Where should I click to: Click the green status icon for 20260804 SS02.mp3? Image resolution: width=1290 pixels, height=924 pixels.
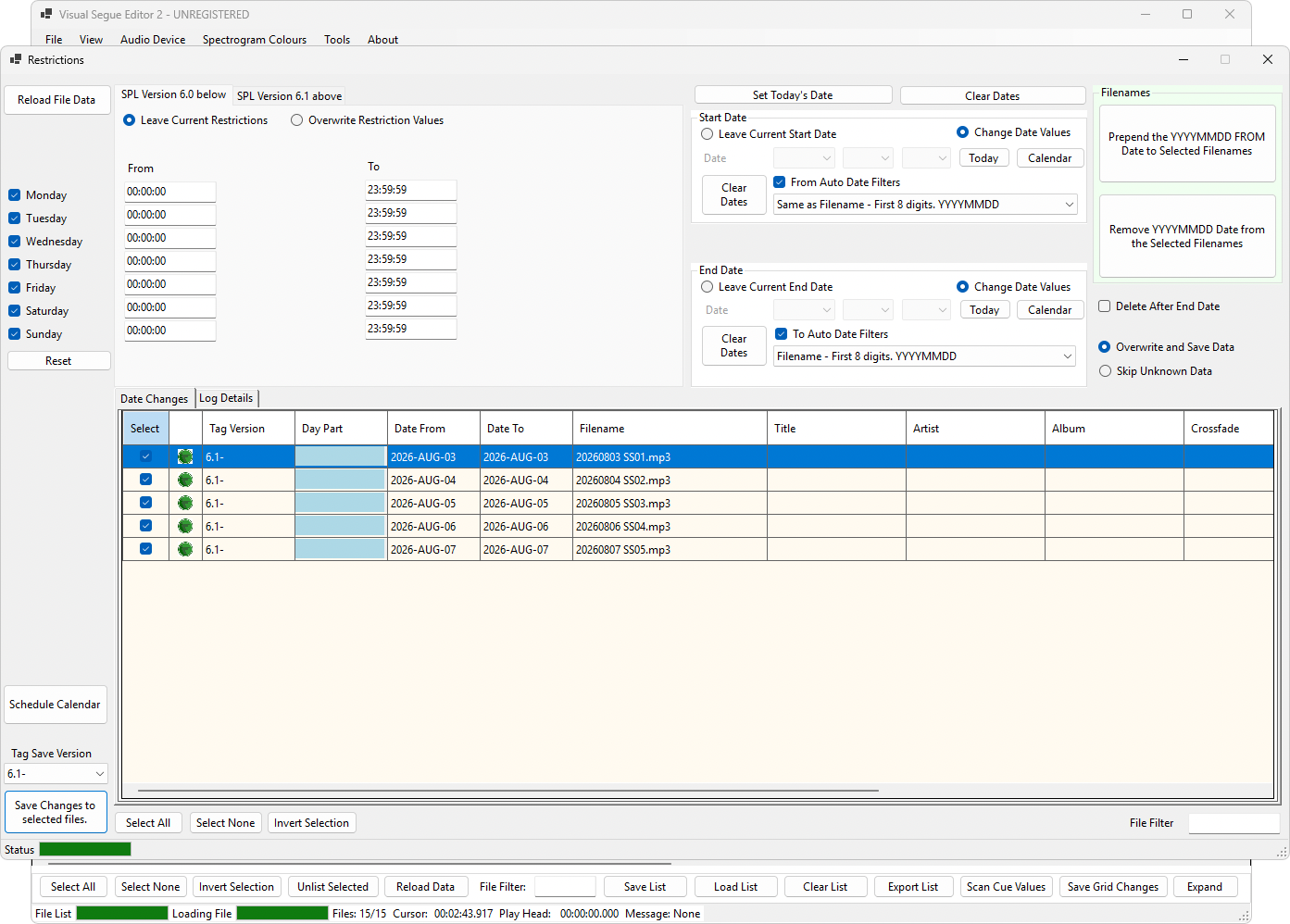pyautogui.click(x=185, y=480)
